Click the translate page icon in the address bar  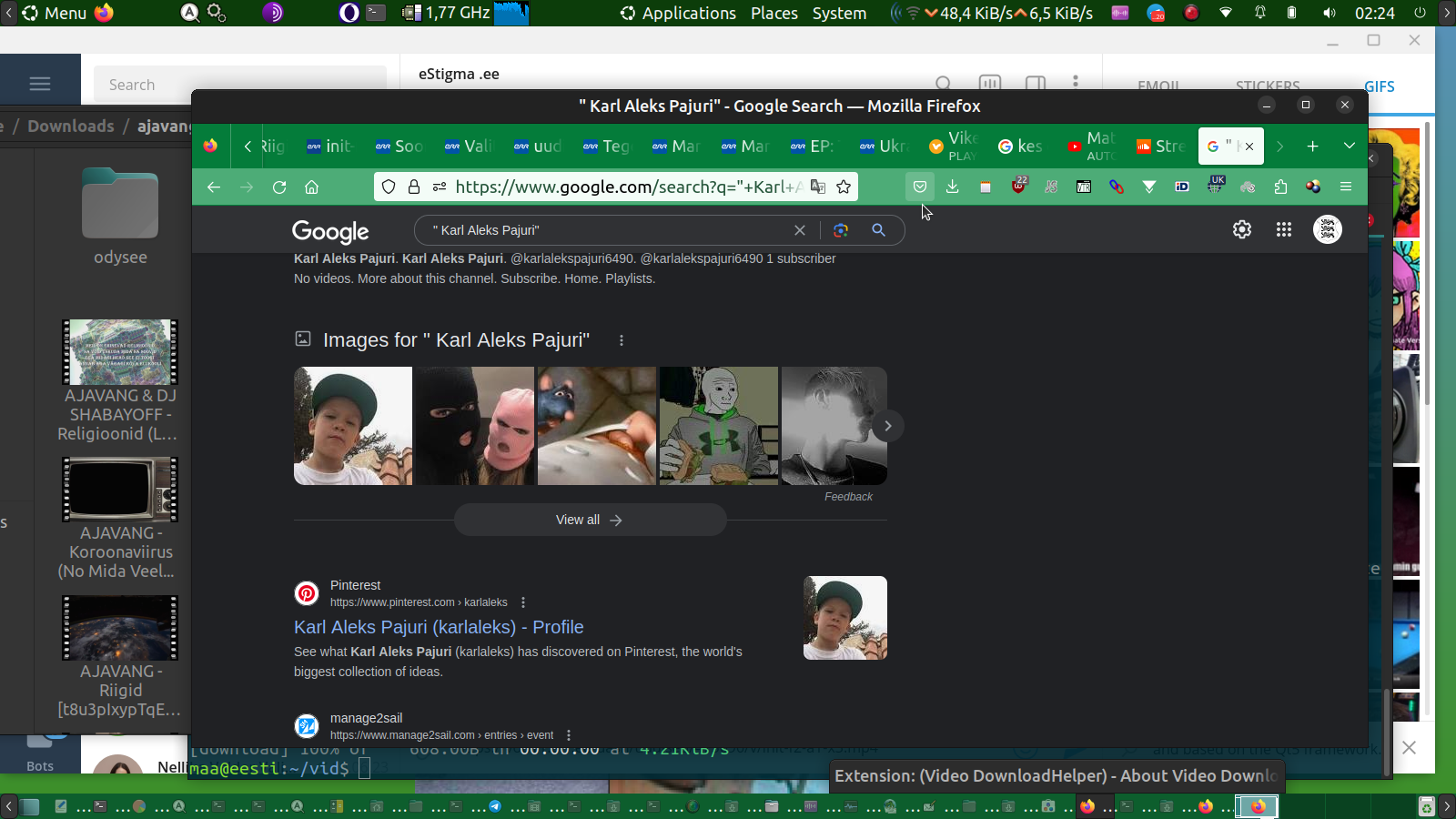[x=818, y=187]
